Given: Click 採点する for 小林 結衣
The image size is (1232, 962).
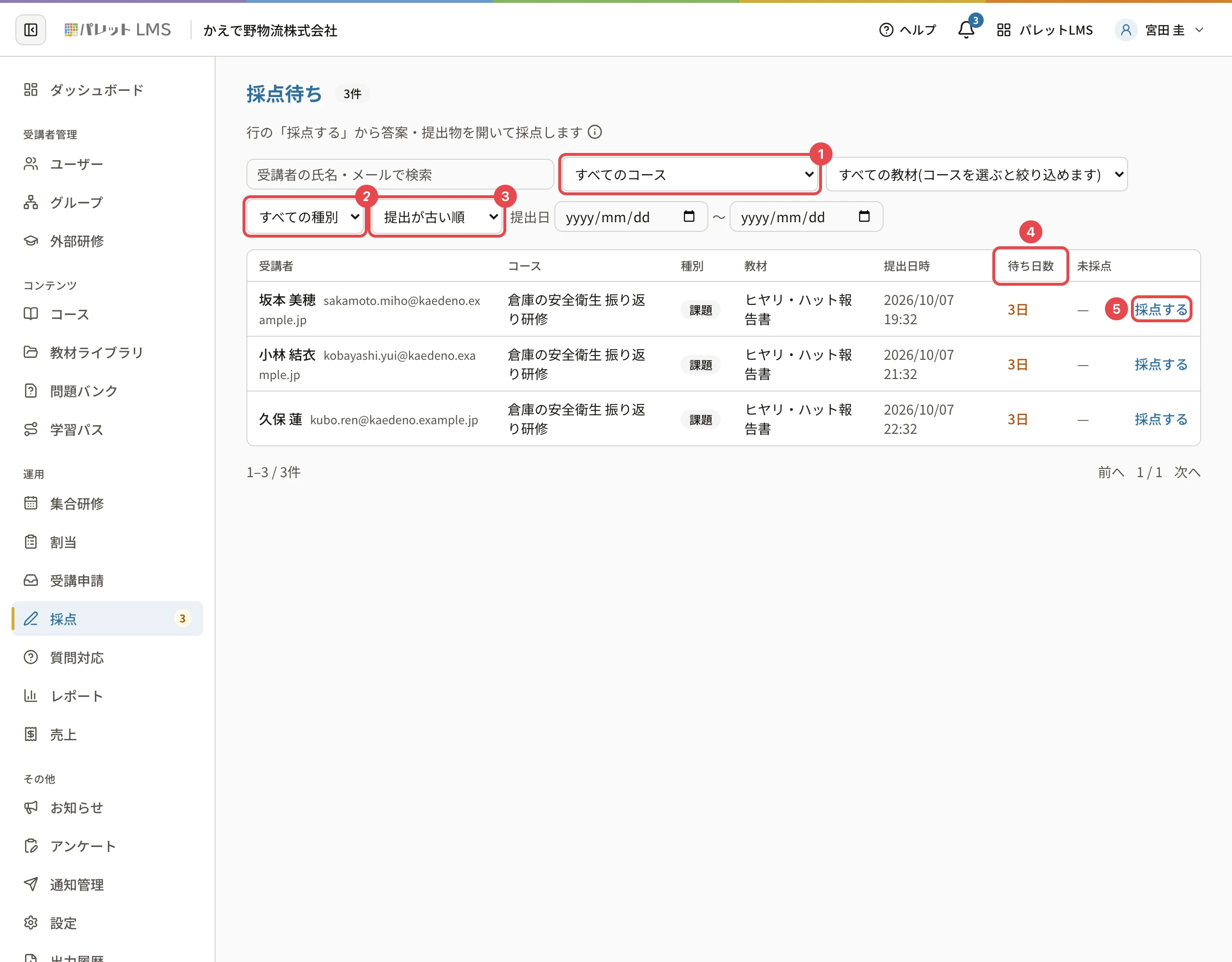Looking at the screenshot, I should pyautogui.click(x=1161, y=364).
